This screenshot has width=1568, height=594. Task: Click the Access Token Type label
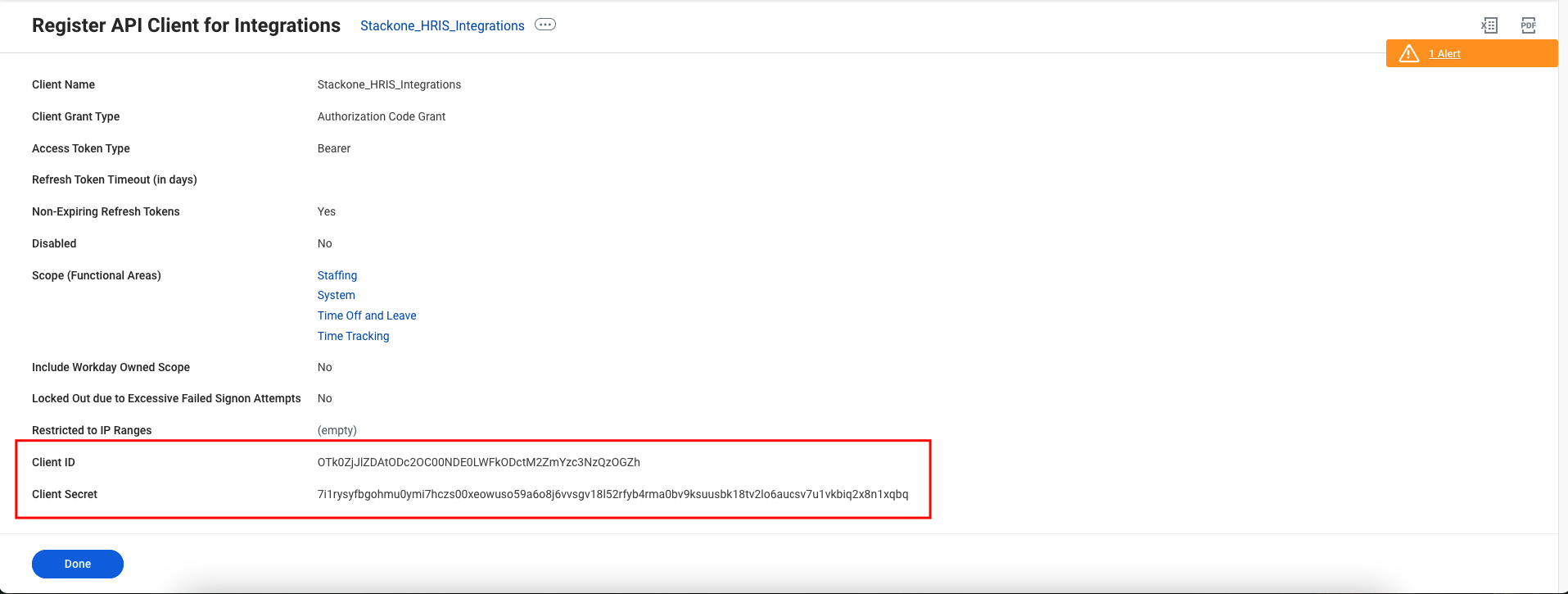tap(81, 148)
